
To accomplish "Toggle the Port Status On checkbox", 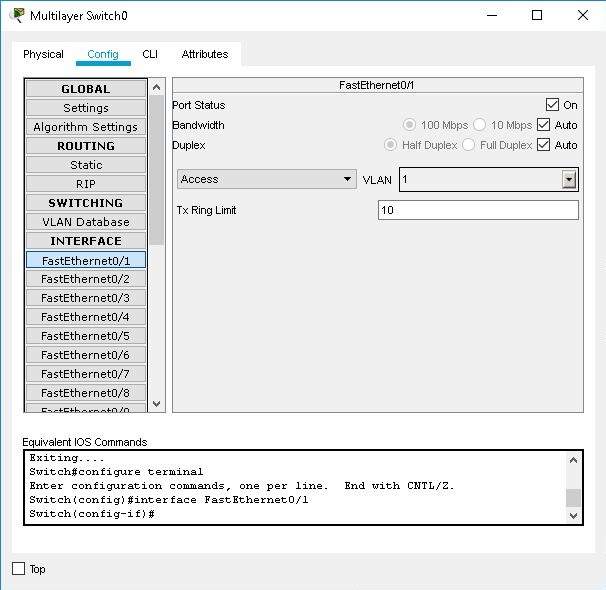I will (x=552, y=105).
